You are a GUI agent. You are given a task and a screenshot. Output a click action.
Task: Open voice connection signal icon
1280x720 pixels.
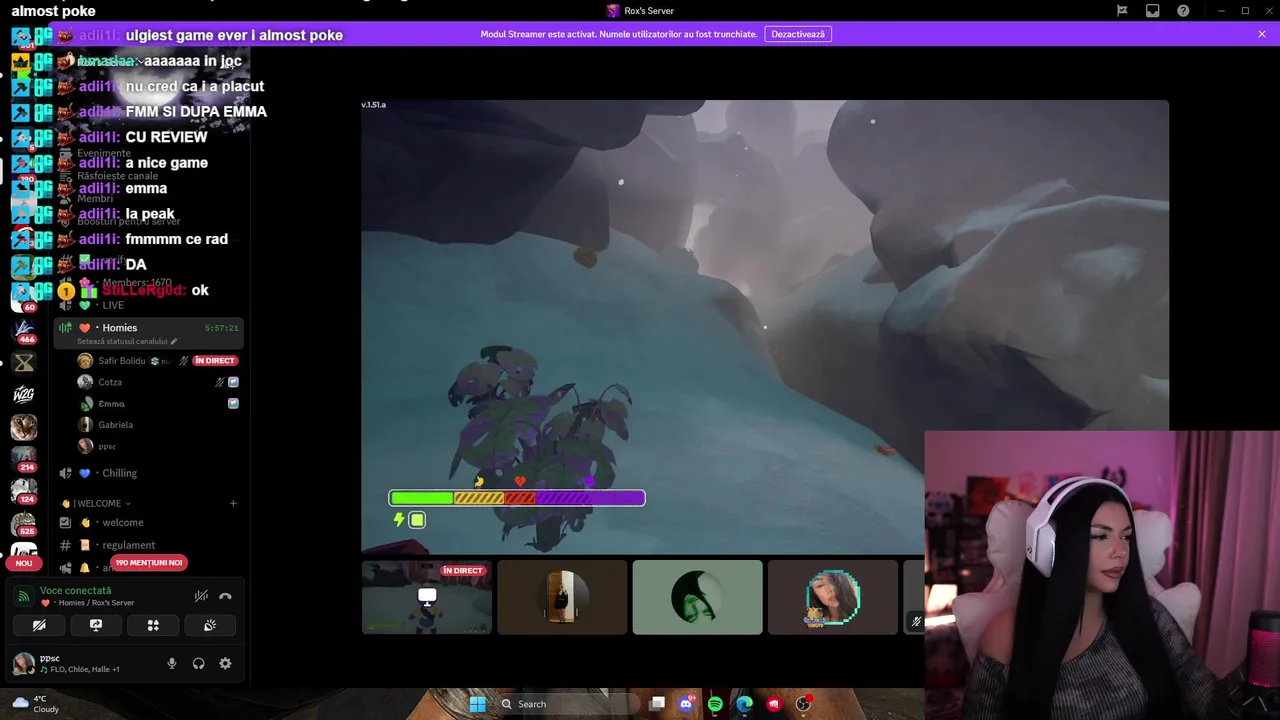[24, 596]
